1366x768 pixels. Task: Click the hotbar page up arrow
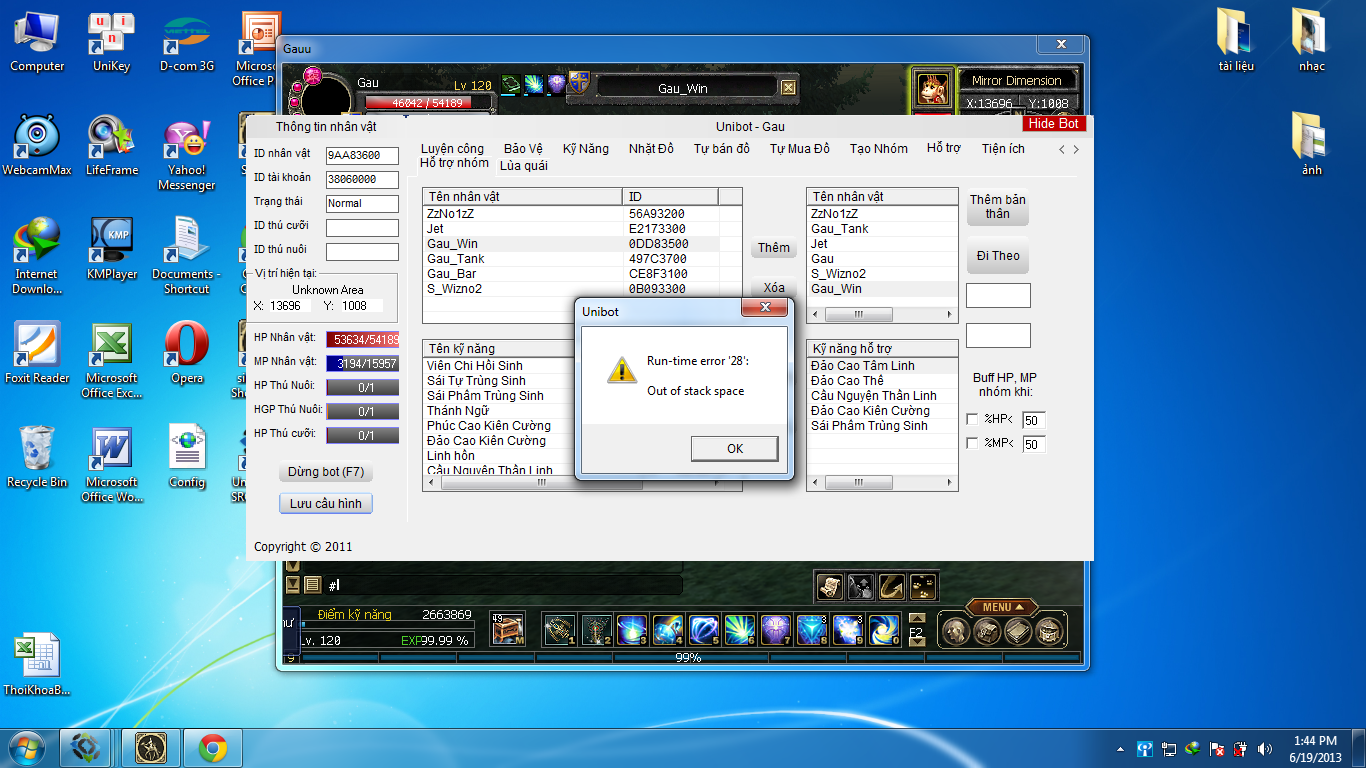click(x=917, y=620)
